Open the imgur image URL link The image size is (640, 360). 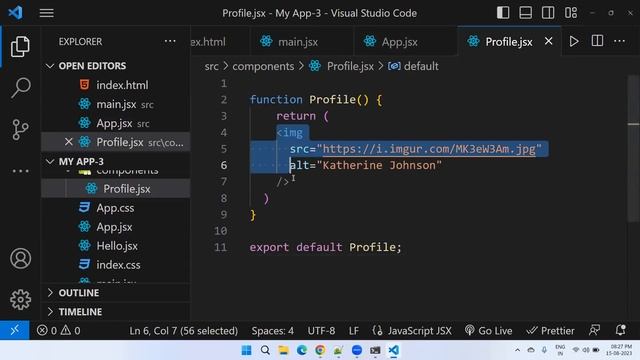pyautogui.click(x=429, y=149)
